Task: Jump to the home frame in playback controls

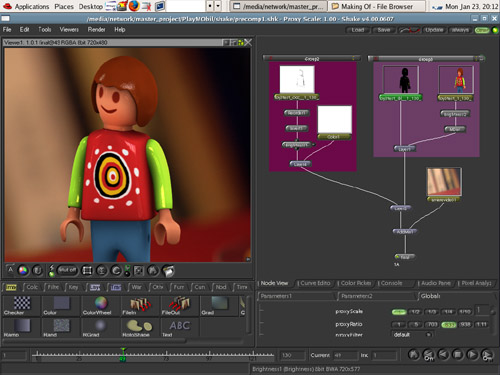Action: point(414,355)
